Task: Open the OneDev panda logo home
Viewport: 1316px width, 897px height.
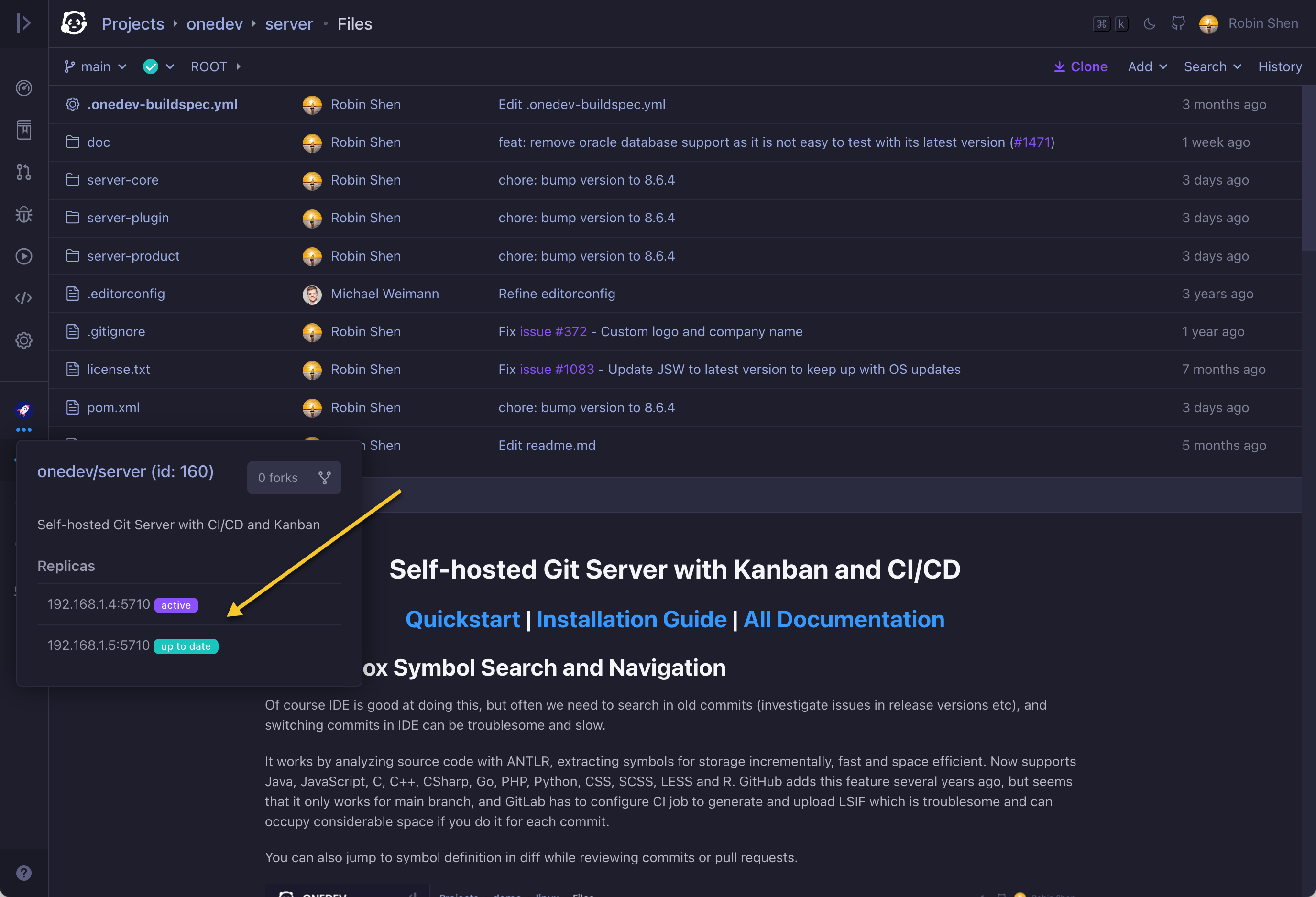Action: pos(74,23)
